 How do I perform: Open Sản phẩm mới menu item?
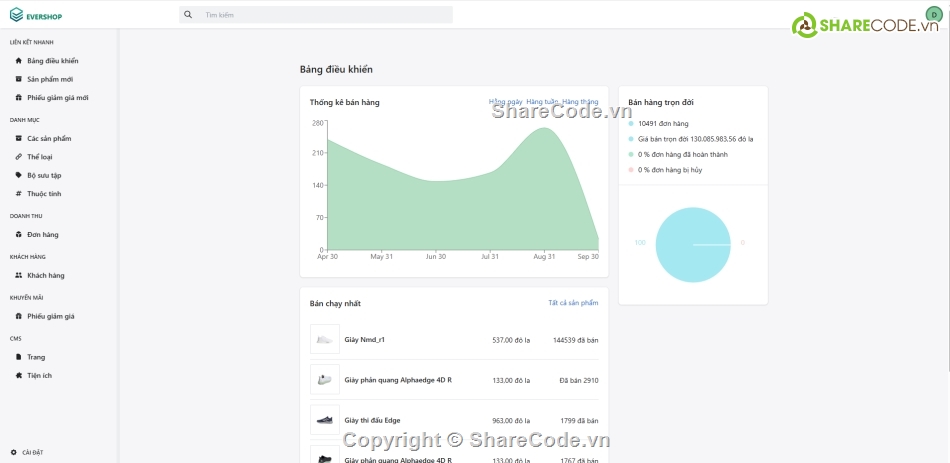coord(50,79)
